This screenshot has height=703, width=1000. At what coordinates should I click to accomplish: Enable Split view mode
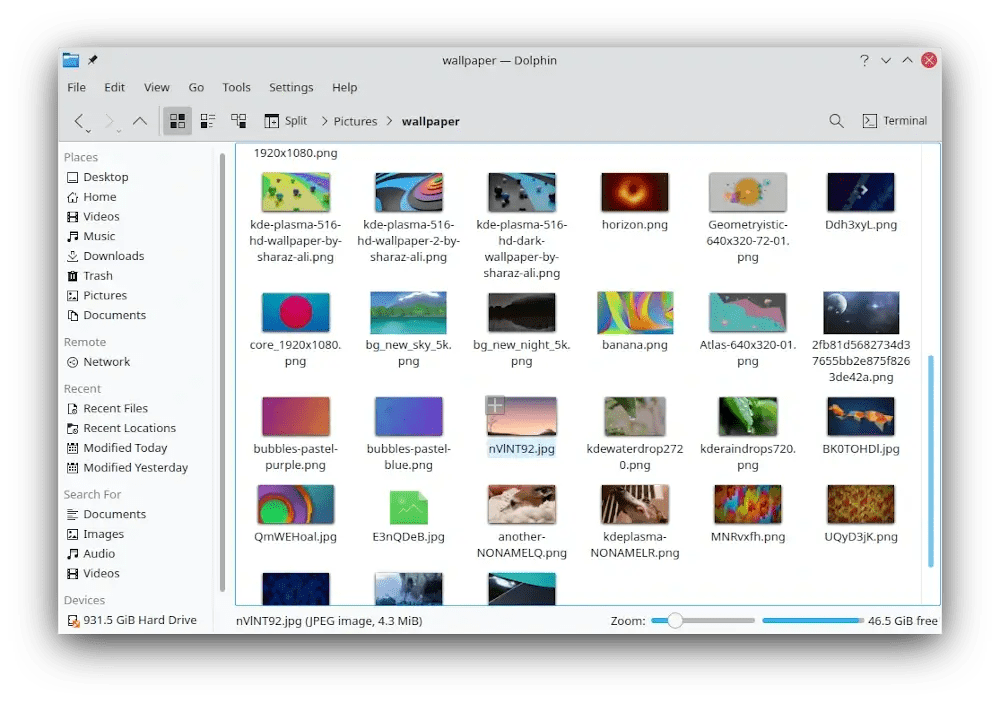click(285, 120)
